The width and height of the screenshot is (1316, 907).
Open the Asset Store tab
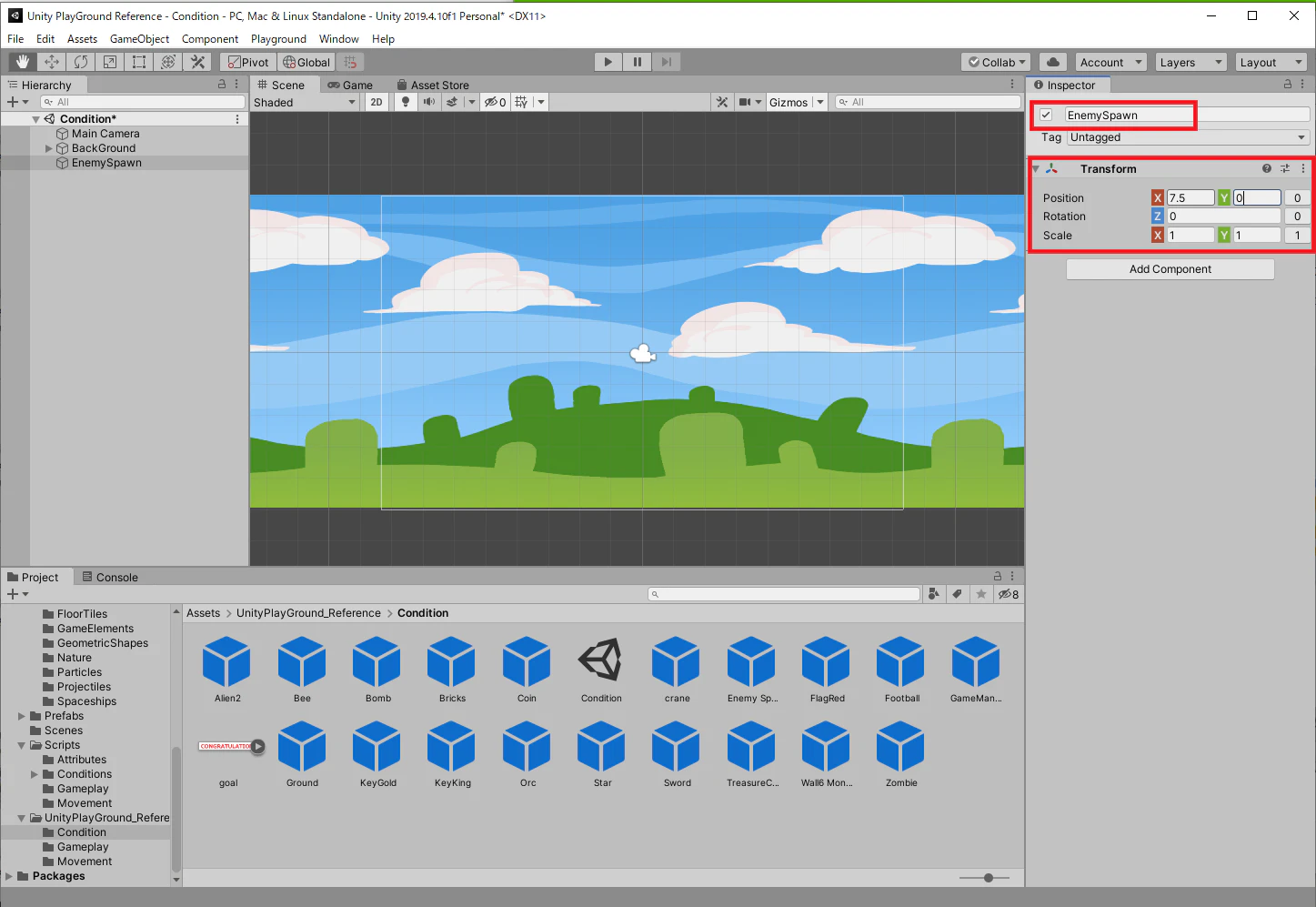(433, 85)
